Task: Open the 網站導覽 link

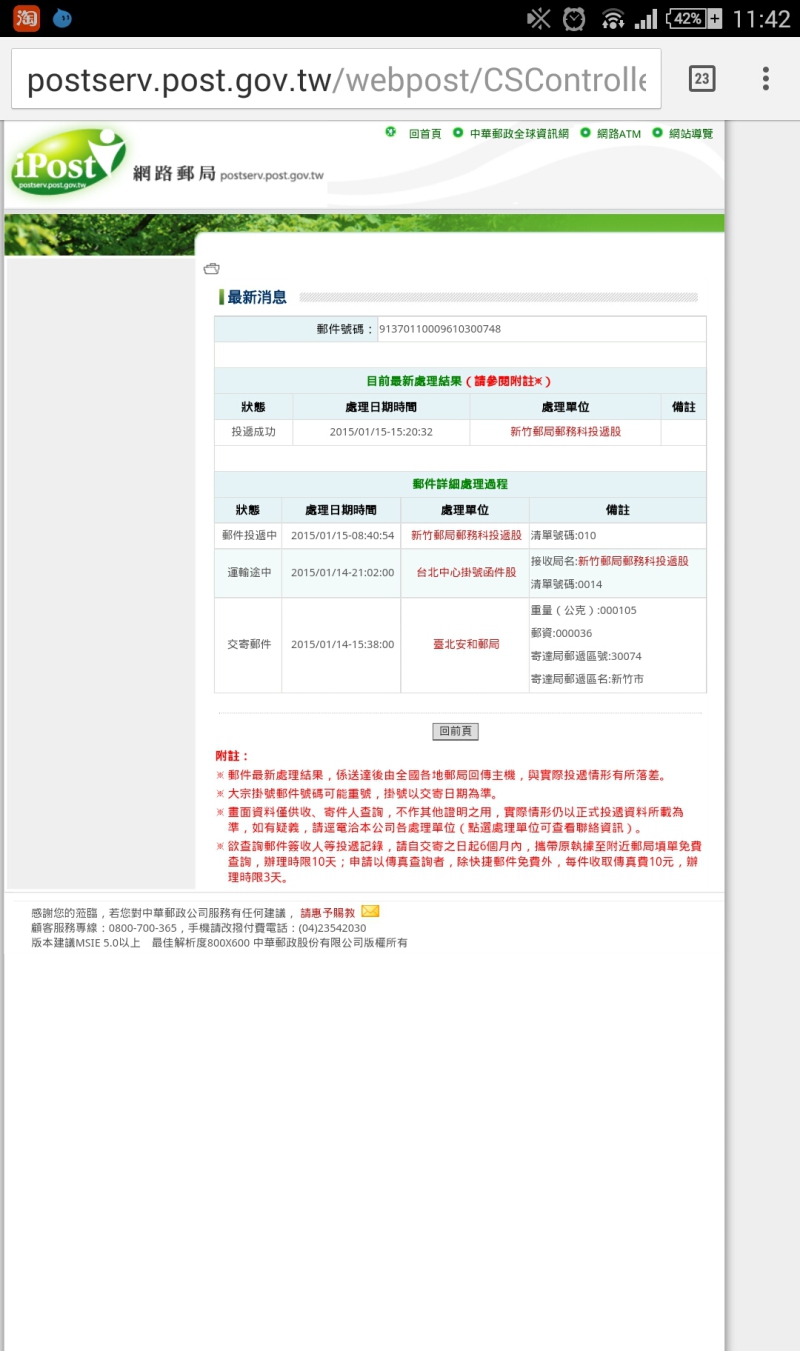Action: pos(690,133)
